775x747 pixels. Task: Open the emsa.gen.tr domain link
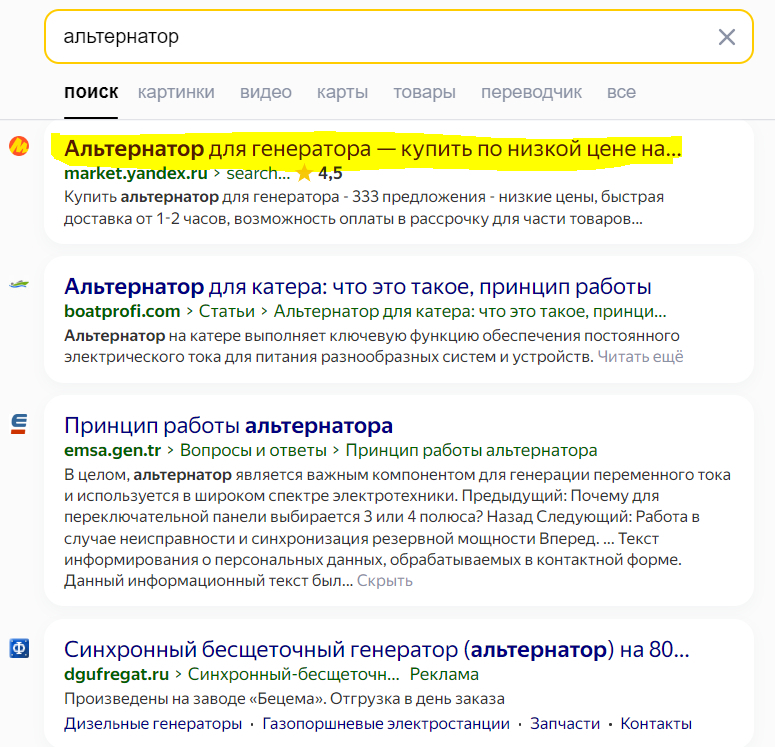(x=113, y=450)
